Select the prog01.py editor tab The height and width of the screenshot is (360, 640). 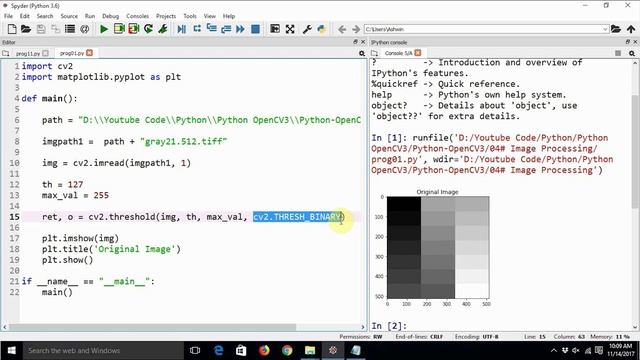(x=71, y=53)
